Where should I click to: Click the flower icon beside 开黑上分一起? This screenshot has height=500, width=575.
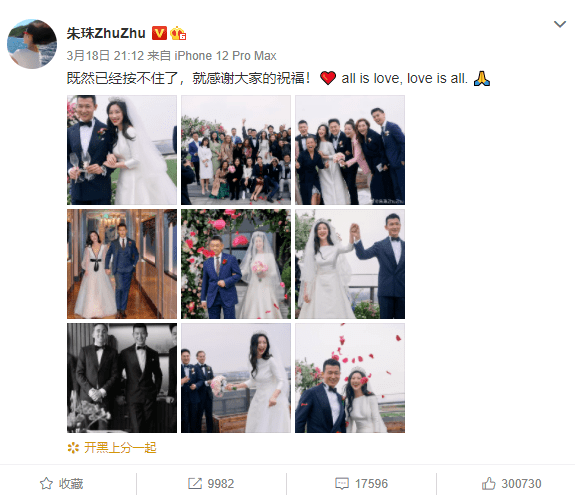tap(73, 448)
